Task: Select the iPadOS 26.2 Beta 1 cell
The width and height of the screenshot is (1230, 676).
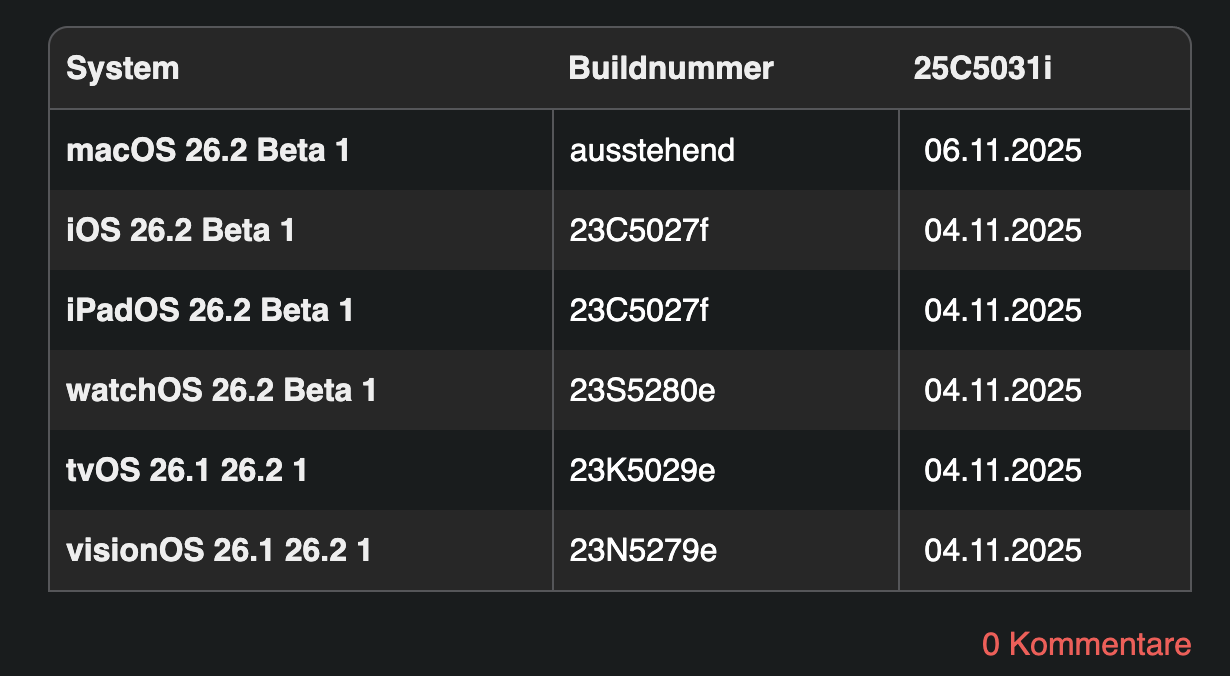Action: pos(210,311)
